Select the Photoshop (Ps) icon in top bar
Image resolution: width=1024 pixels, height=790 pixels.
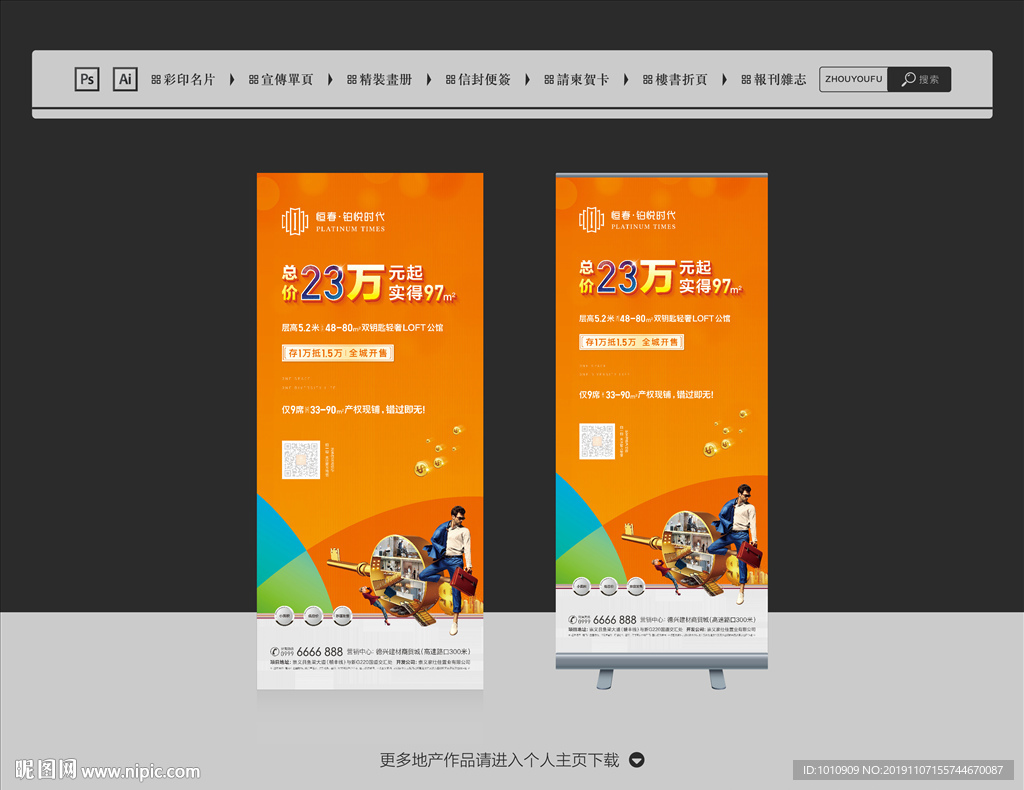tap(87, 79)
